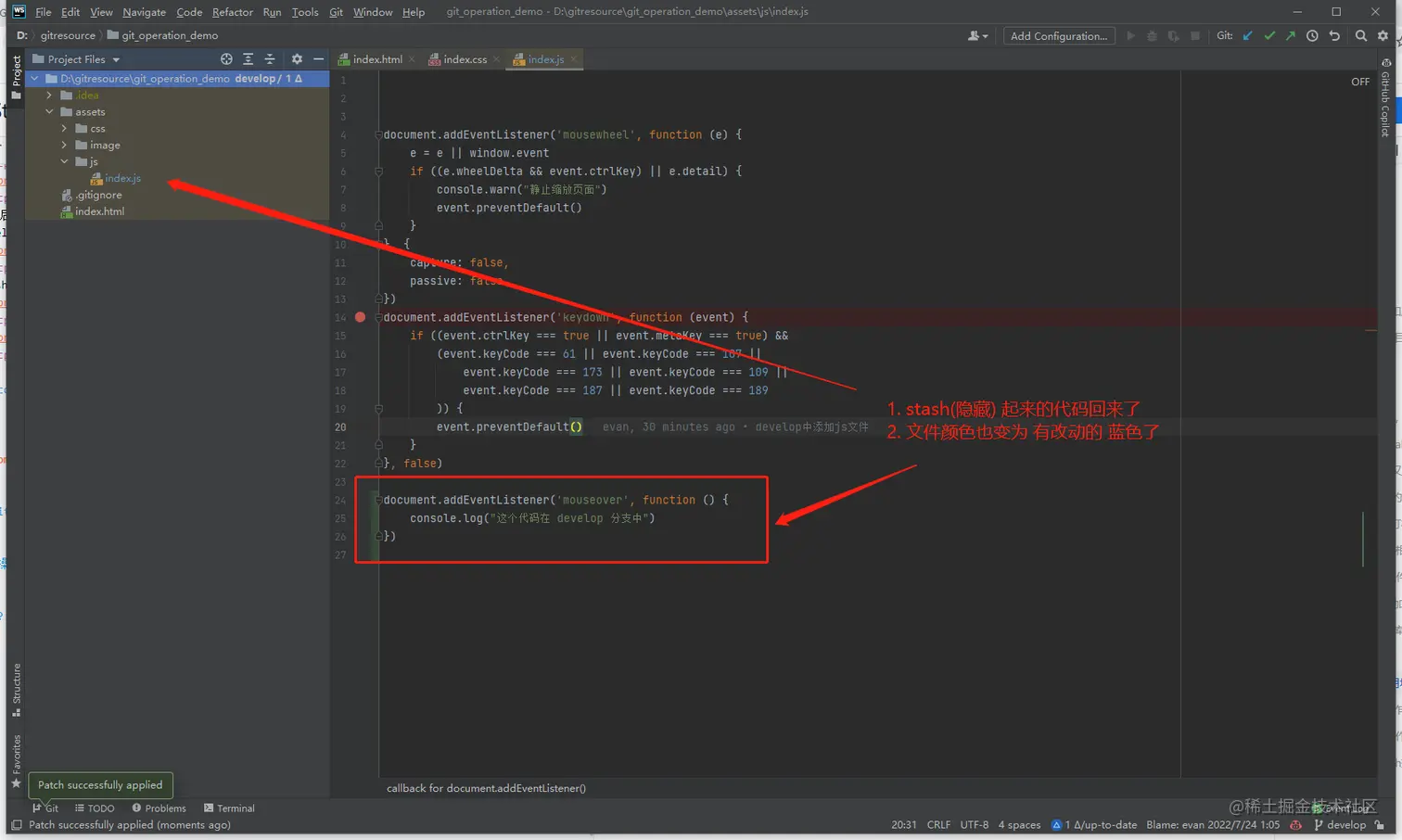Image resolution: width=1402 pixels, height=840 pixels.
Task: Open GitHub Copilot side panel
Action: pyautogui.click(x=1385, y=98)
